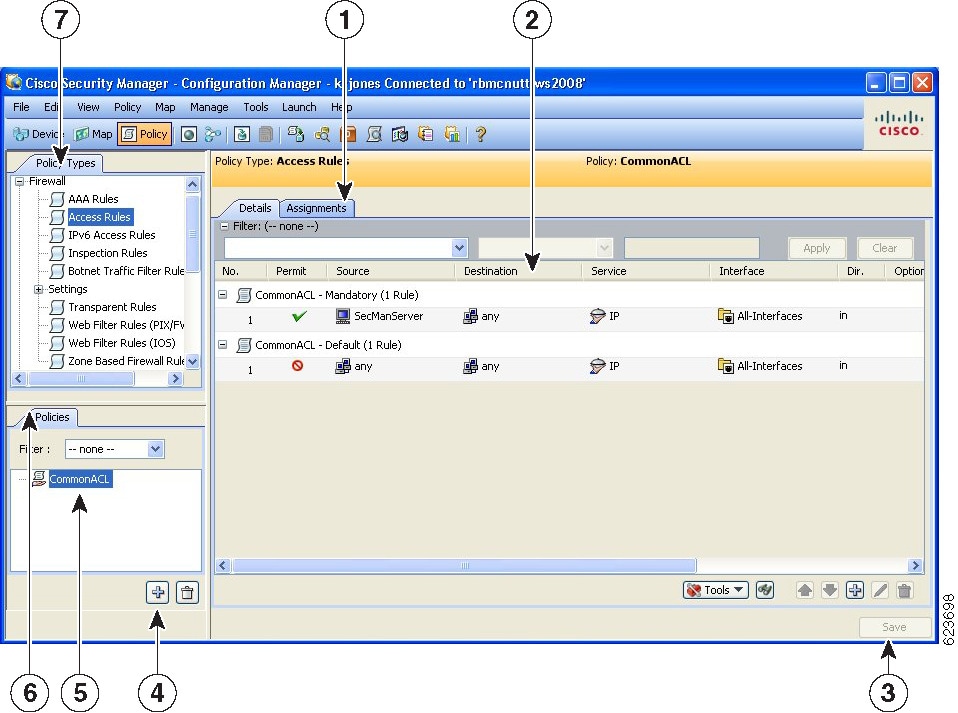Open the Policies Filter none dropdown
This screenshot has height=713, width=958.
click(156, 449)
